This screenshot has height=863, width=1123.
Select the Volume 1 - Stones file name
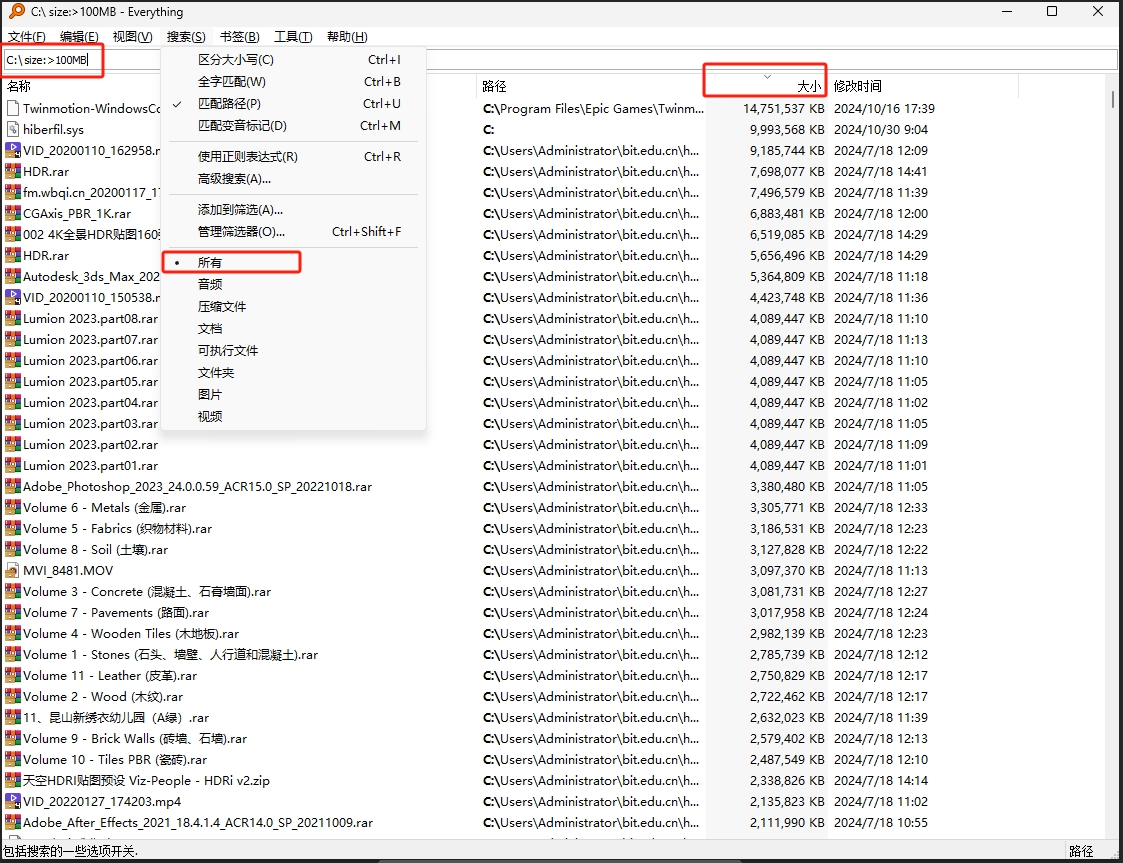coord(170,655)
